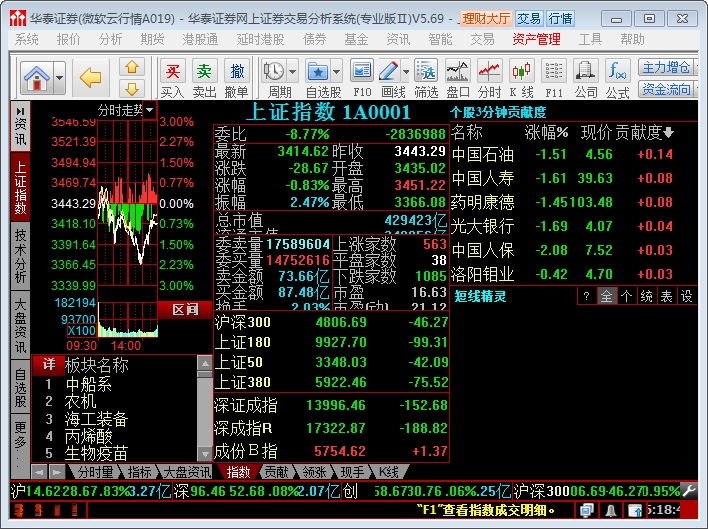Click sector list scrollbar down arrow
The height and width of the screenshot is (529, 708).
[205, 454]
